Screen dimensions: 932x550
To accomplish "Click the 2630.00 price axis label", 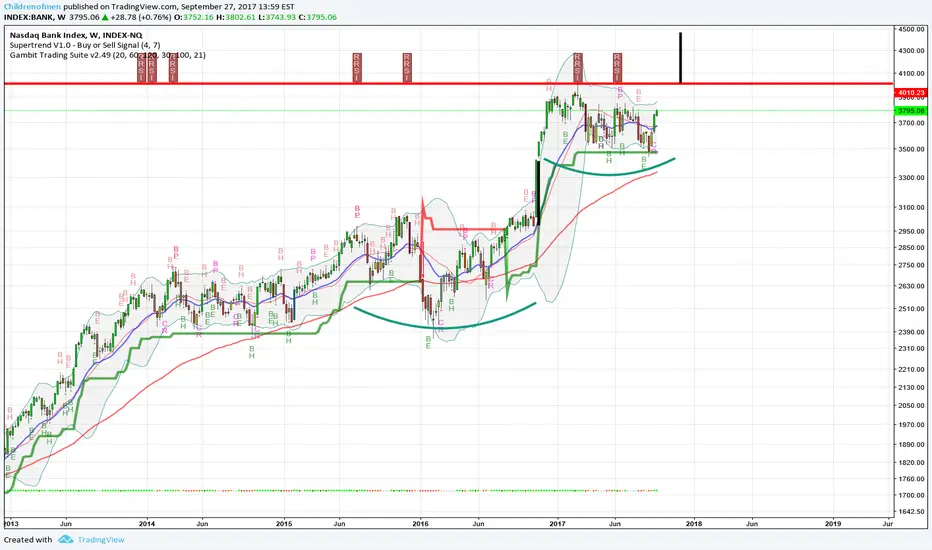I will [x=912, y=286].
